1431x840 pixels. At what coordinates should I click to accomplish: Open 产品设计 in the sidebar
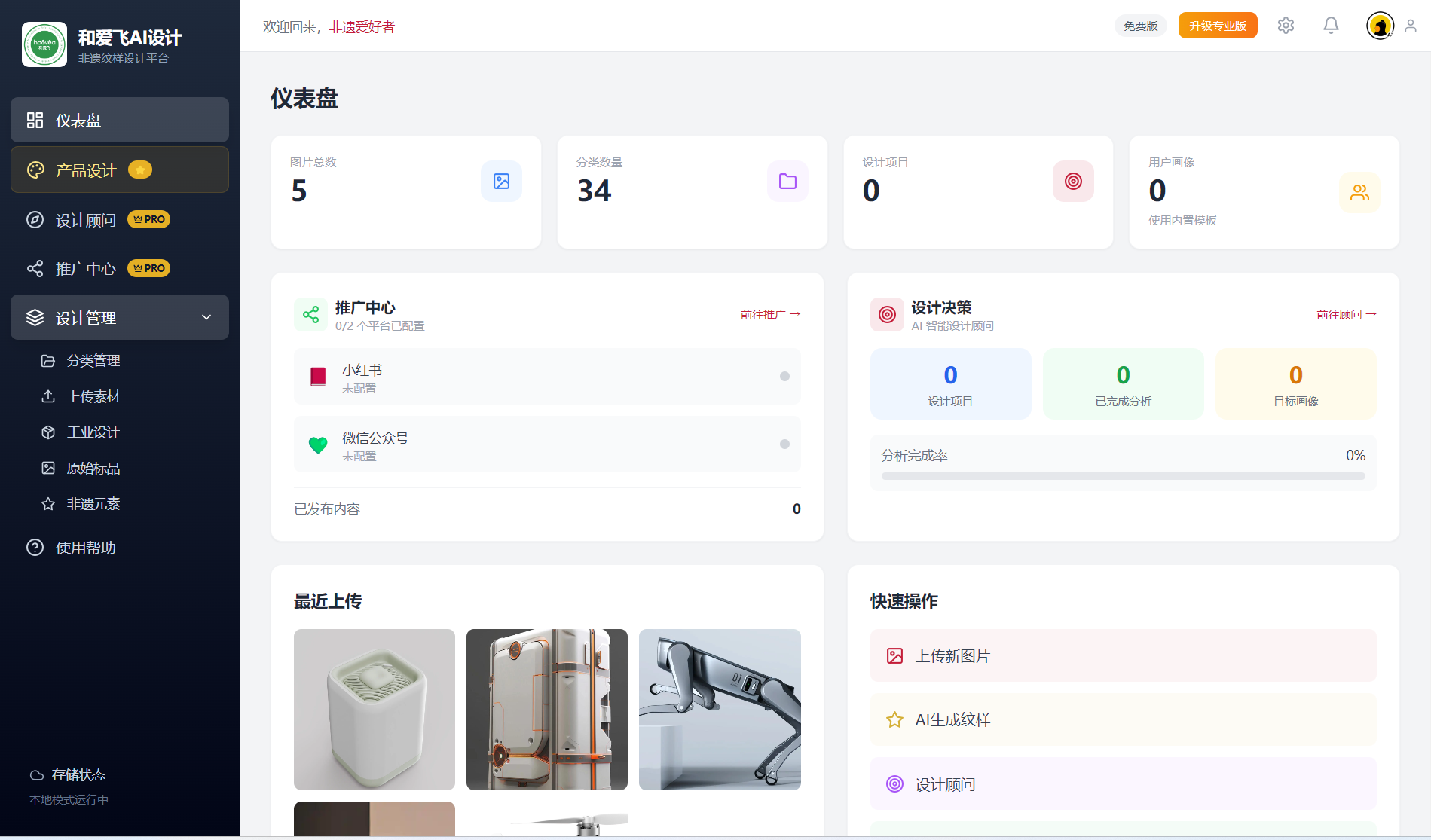120,170
